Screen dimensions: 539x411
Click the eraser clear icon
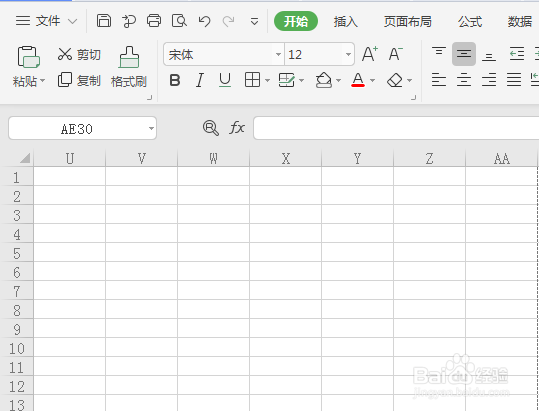[x=395, y=80]
